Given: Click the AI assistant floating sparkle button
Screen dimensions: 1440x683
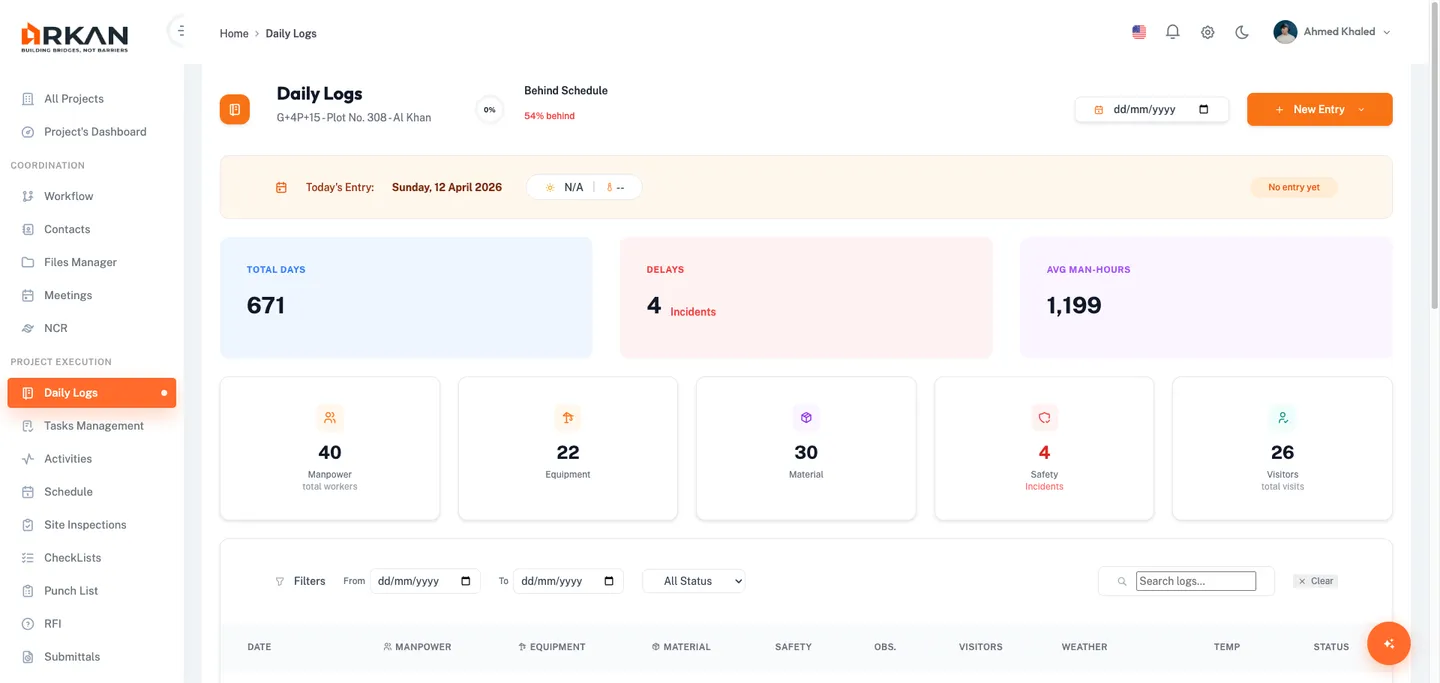Looking at the screenshot, I should pos(1388,644).
